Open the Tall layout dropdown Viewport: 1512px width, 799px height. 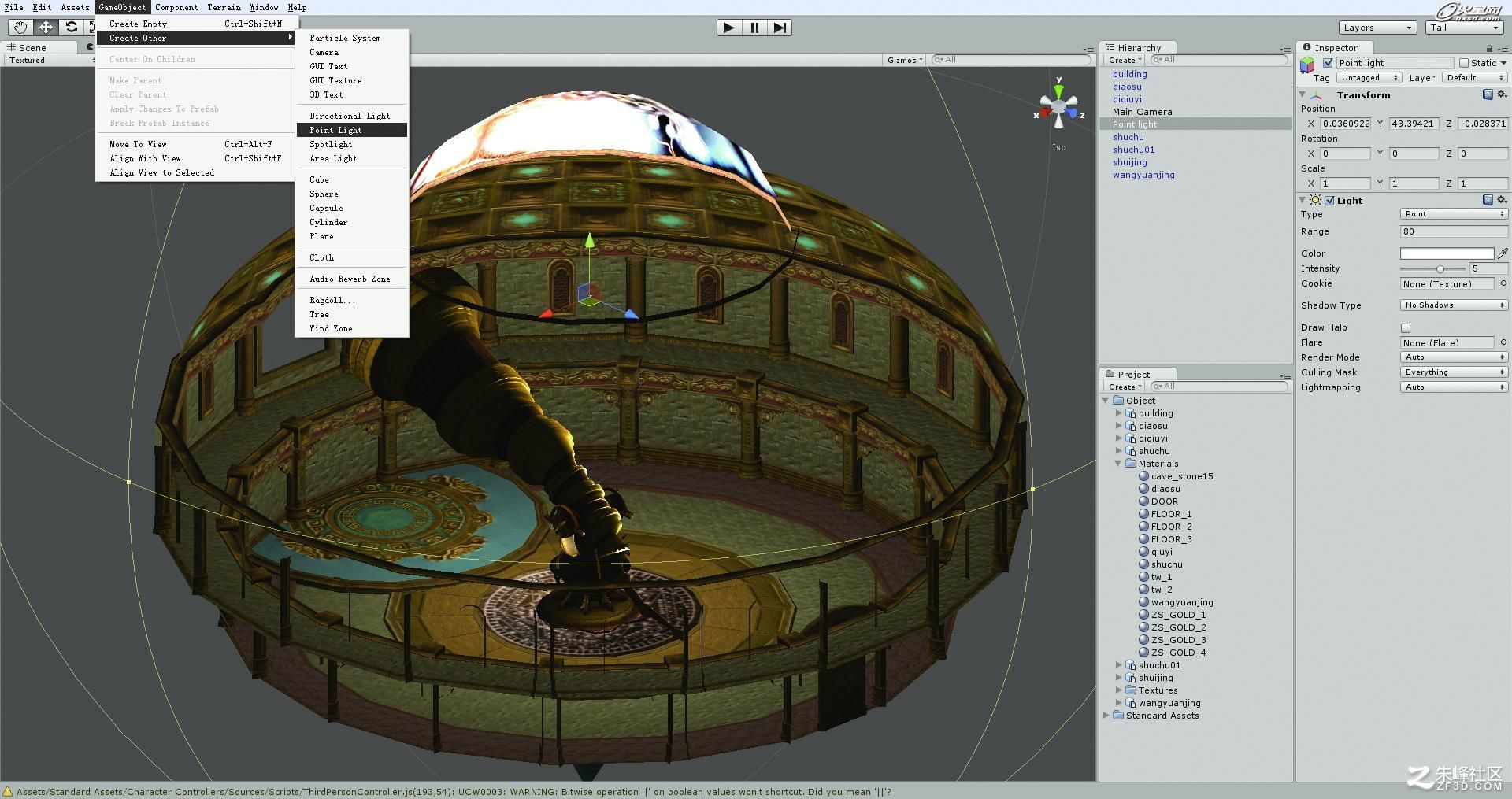click(1465, 28)
